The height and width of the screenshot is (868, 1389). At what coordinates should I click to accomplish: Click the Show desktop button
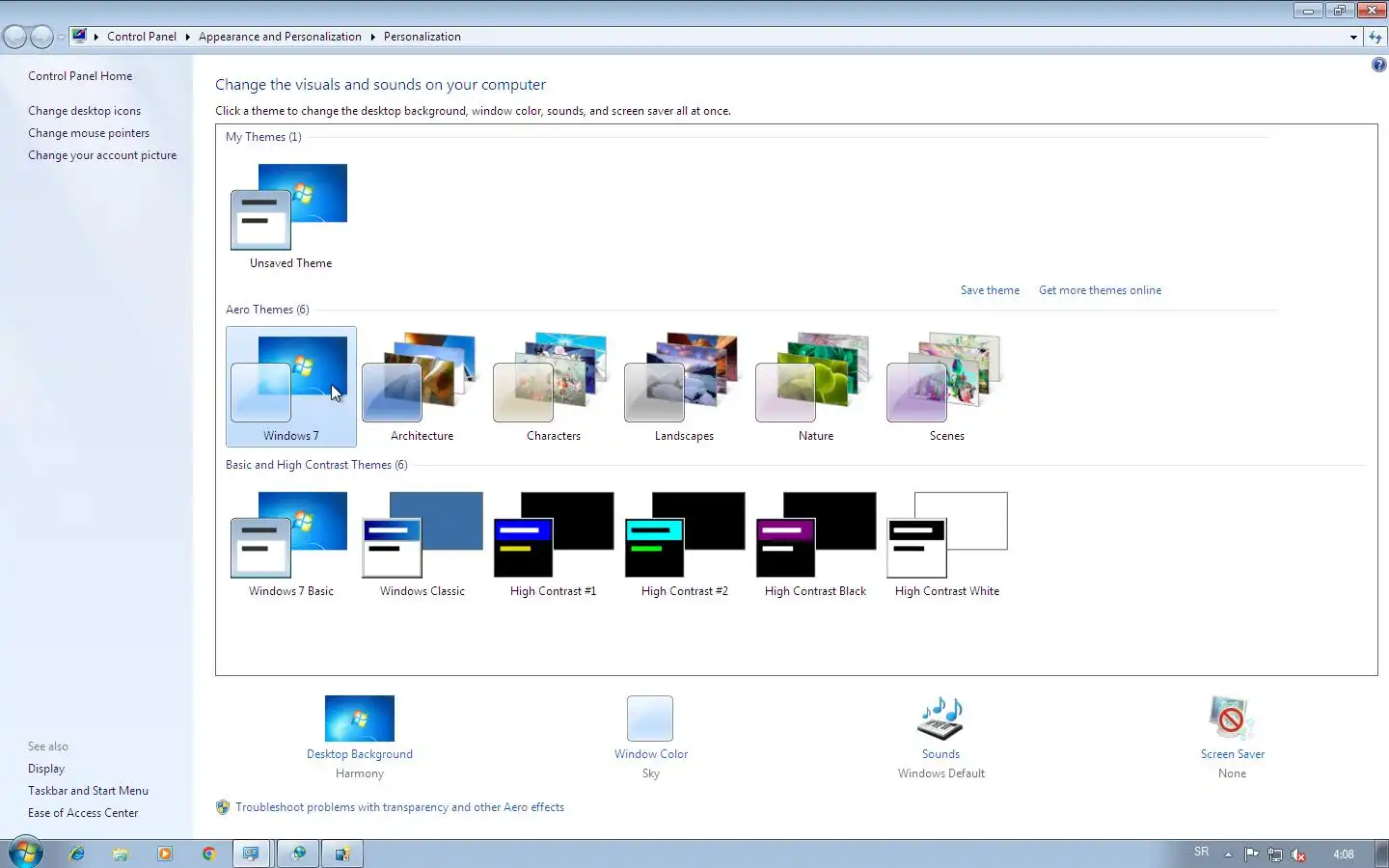point(1381,854)
